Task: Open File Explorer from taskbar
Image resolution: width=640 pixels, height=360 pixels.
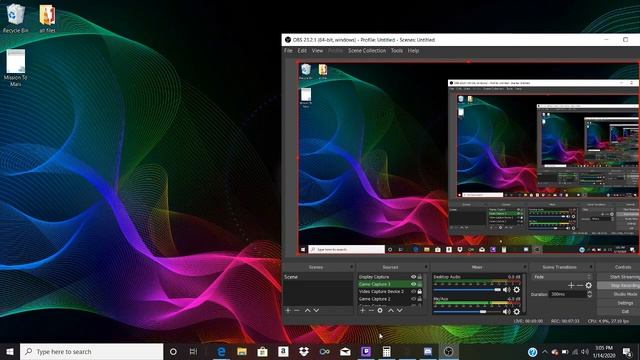Action: [242, 351]
